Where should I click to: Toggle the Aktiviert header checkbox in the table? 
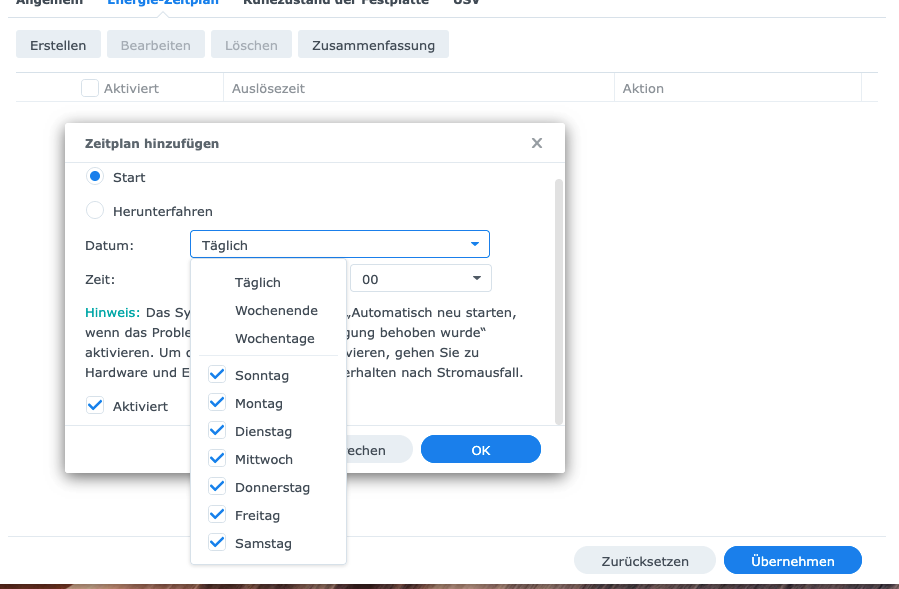pyautogui.click(x=89, y=88)
